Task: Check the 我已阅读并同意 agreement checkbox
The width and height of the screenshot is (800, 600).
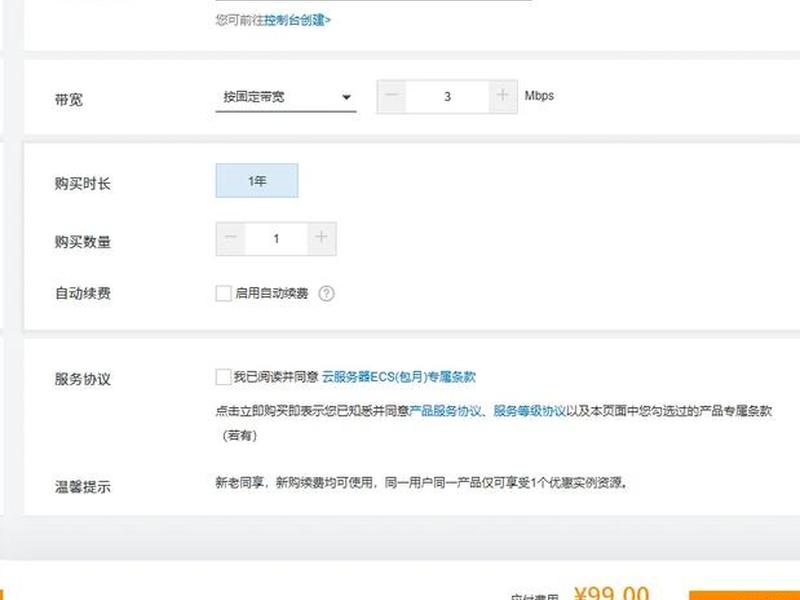Action: pyautogui.click(x=223, y=377)
